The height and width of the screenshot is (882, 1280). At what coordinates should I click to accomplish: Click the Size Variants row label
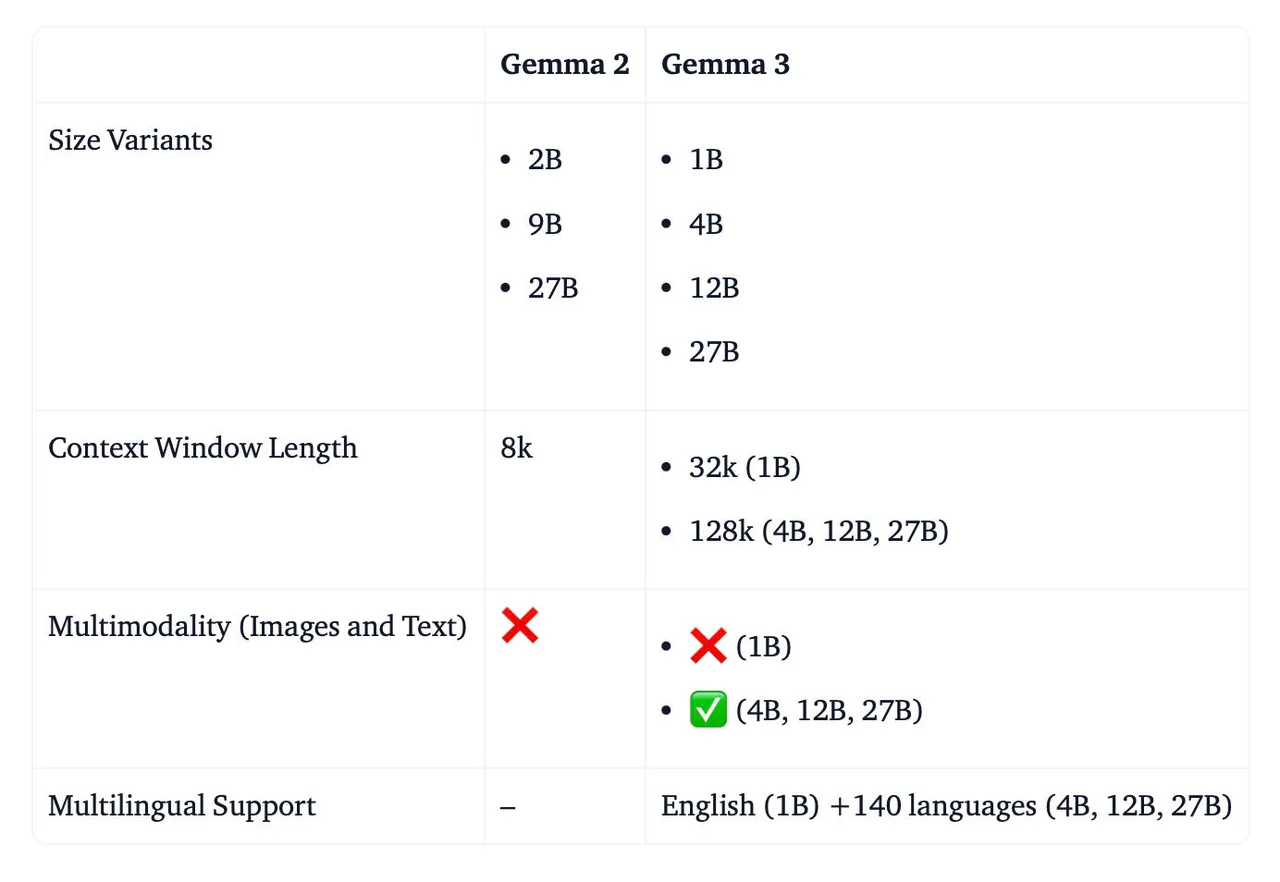point(131,140)
